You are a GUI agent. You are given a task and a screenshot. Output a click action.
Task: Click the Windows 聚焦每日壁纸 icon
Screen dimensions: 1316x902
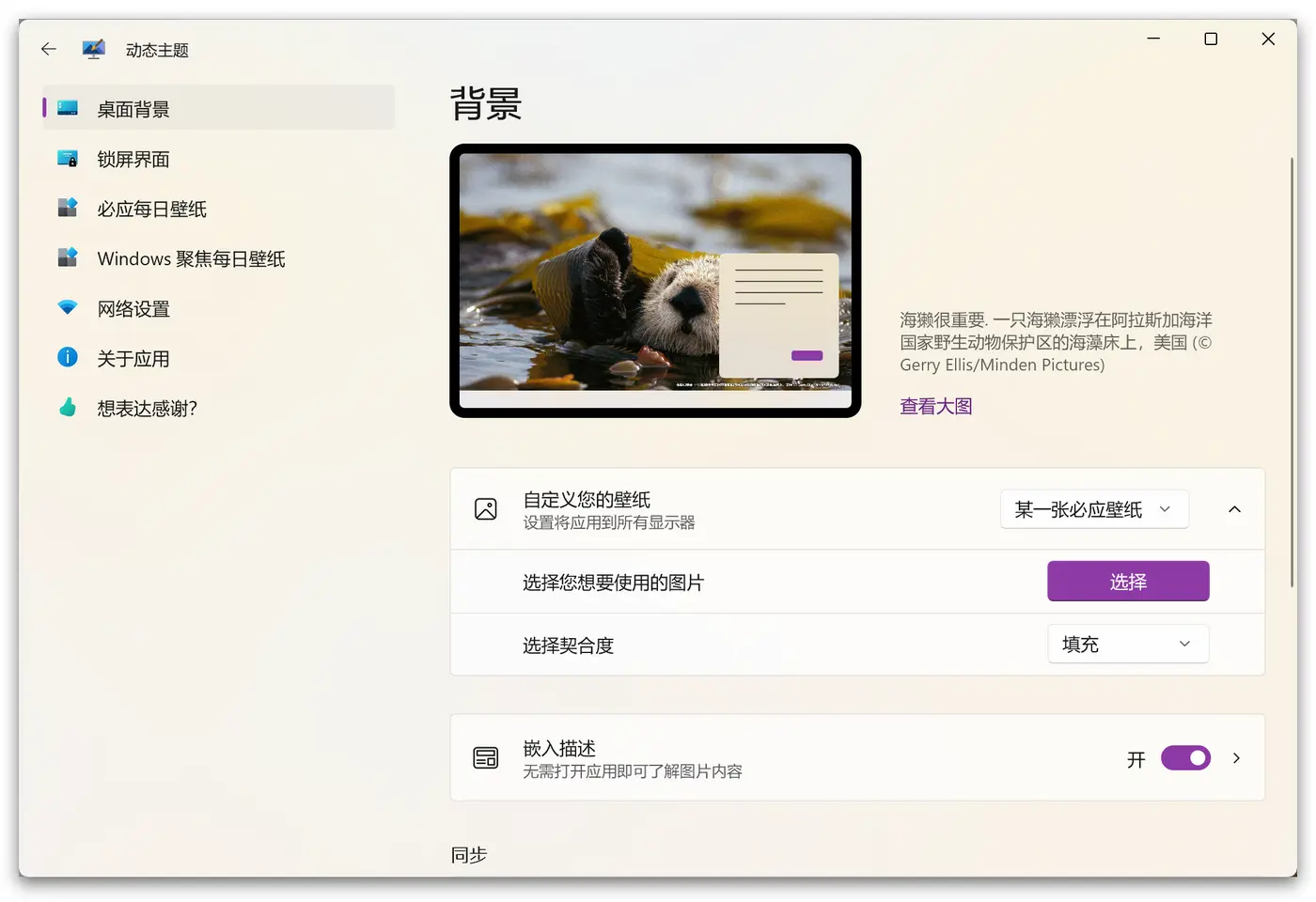(68, 257)
